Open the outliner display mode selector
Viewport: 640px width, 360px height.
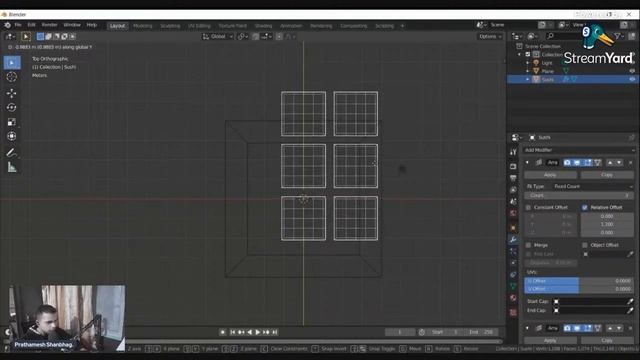point(517,37)
